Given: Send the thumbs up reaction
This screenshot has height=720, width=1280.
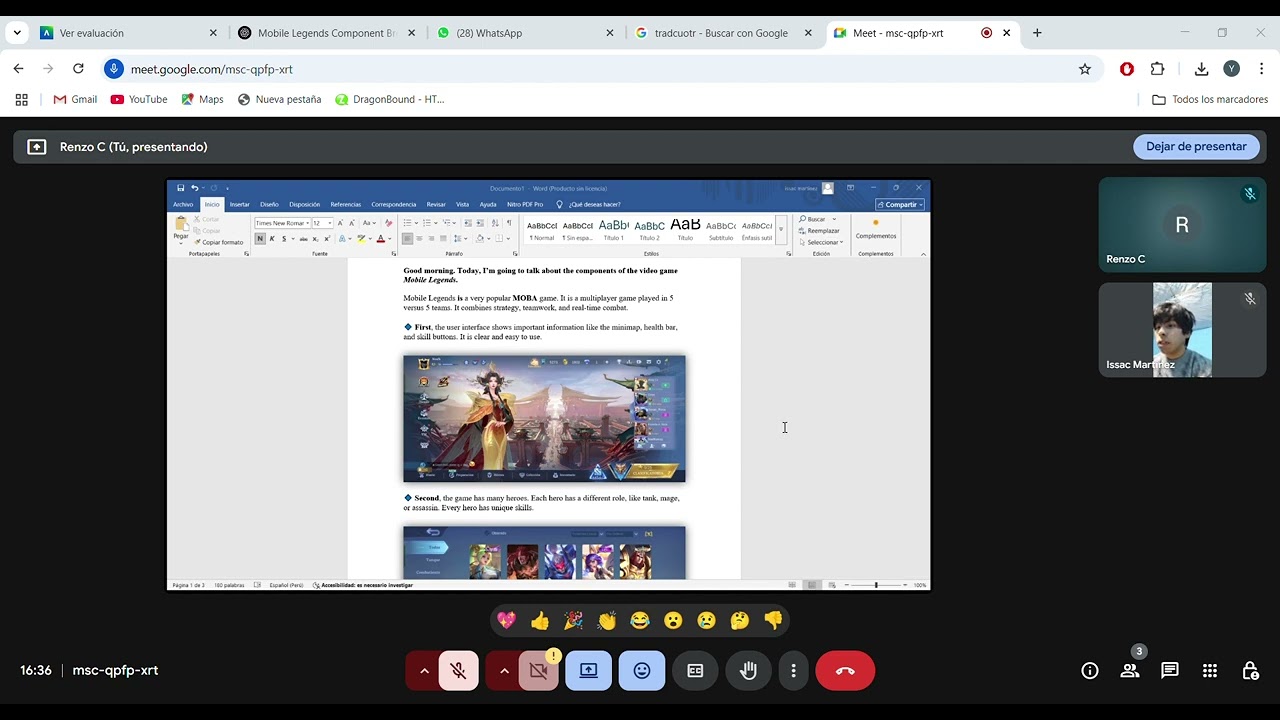Looking at the screenshot, I should click(x=540, y=621).
